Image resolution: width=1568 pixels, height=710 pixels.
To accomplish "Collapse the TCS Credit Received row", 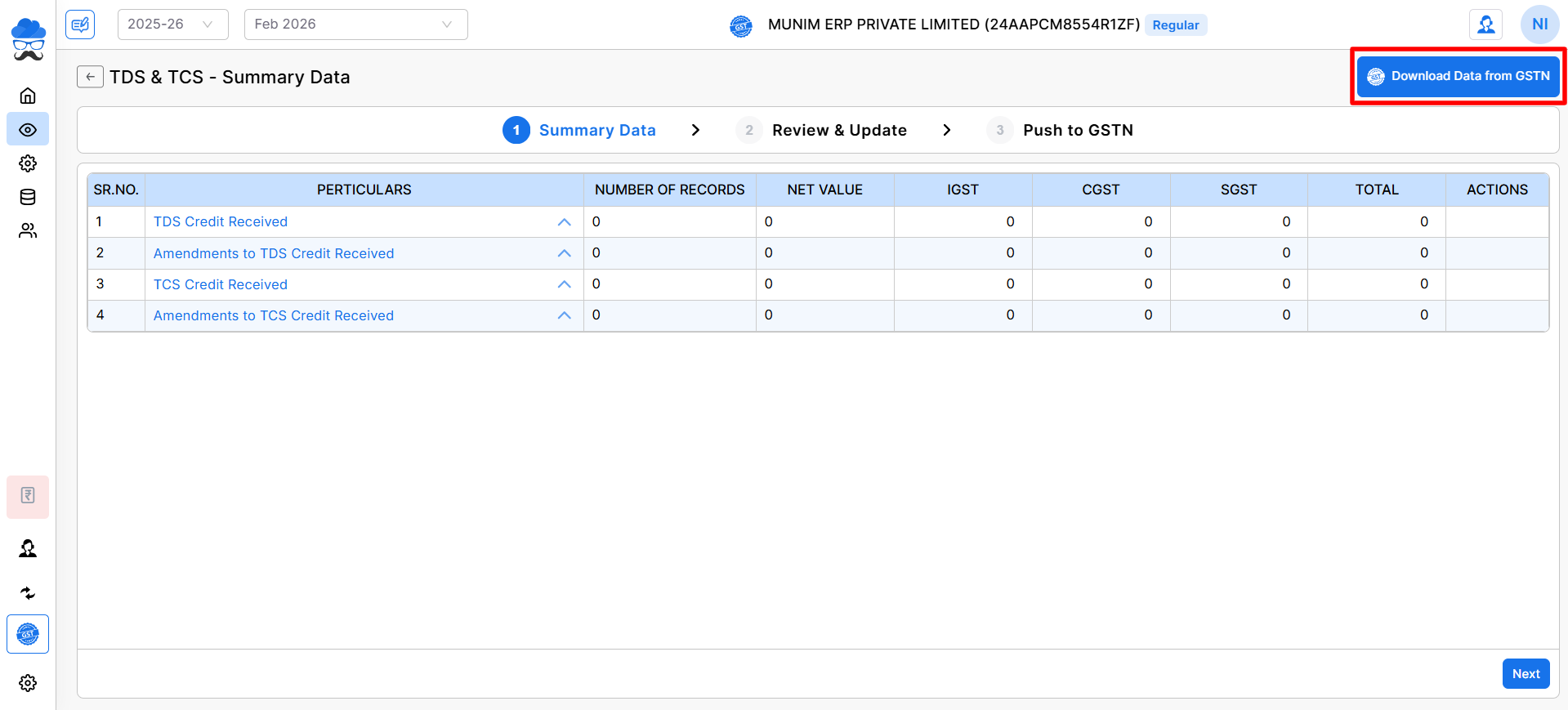I will 564,284.
